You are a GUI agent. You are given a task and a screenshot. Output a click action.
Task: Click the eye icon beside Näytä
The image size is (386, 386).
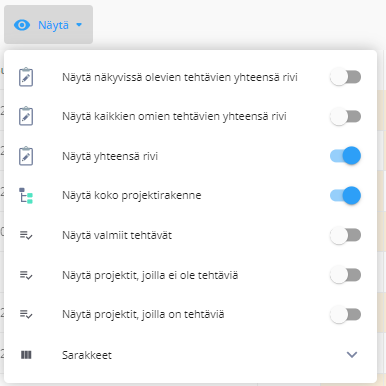[x=22, y=25]
